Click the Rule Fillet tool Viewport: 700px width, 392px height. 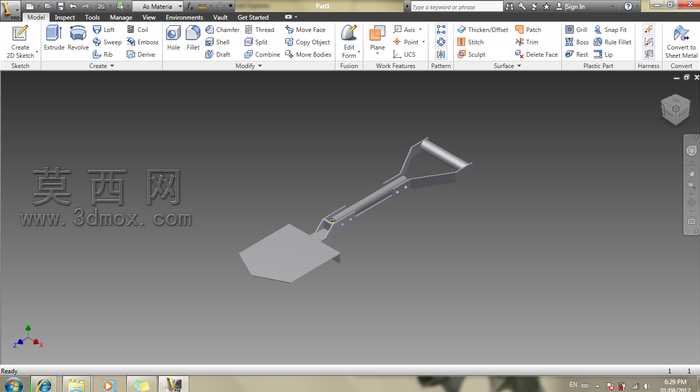pos(612,42)
